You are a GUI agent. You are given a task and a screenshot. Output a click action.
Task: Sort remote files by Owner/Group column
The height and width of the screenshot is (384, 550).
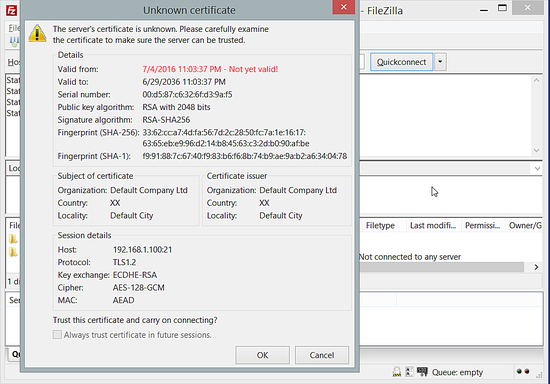coord(525,225)
